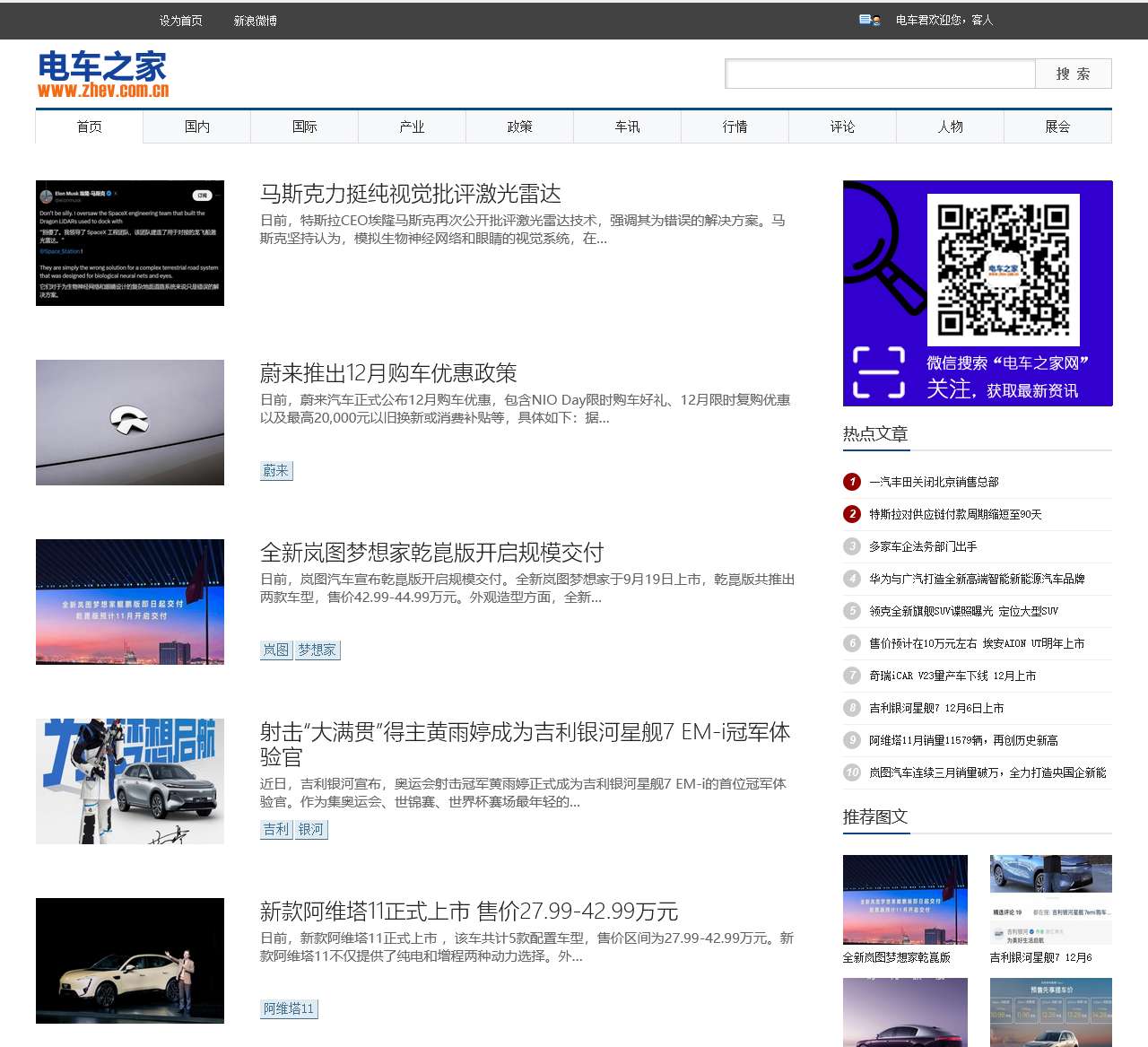
Task: Open the 岚图梦想家 delivery event thumbnail in list
Action: (130, 602)
